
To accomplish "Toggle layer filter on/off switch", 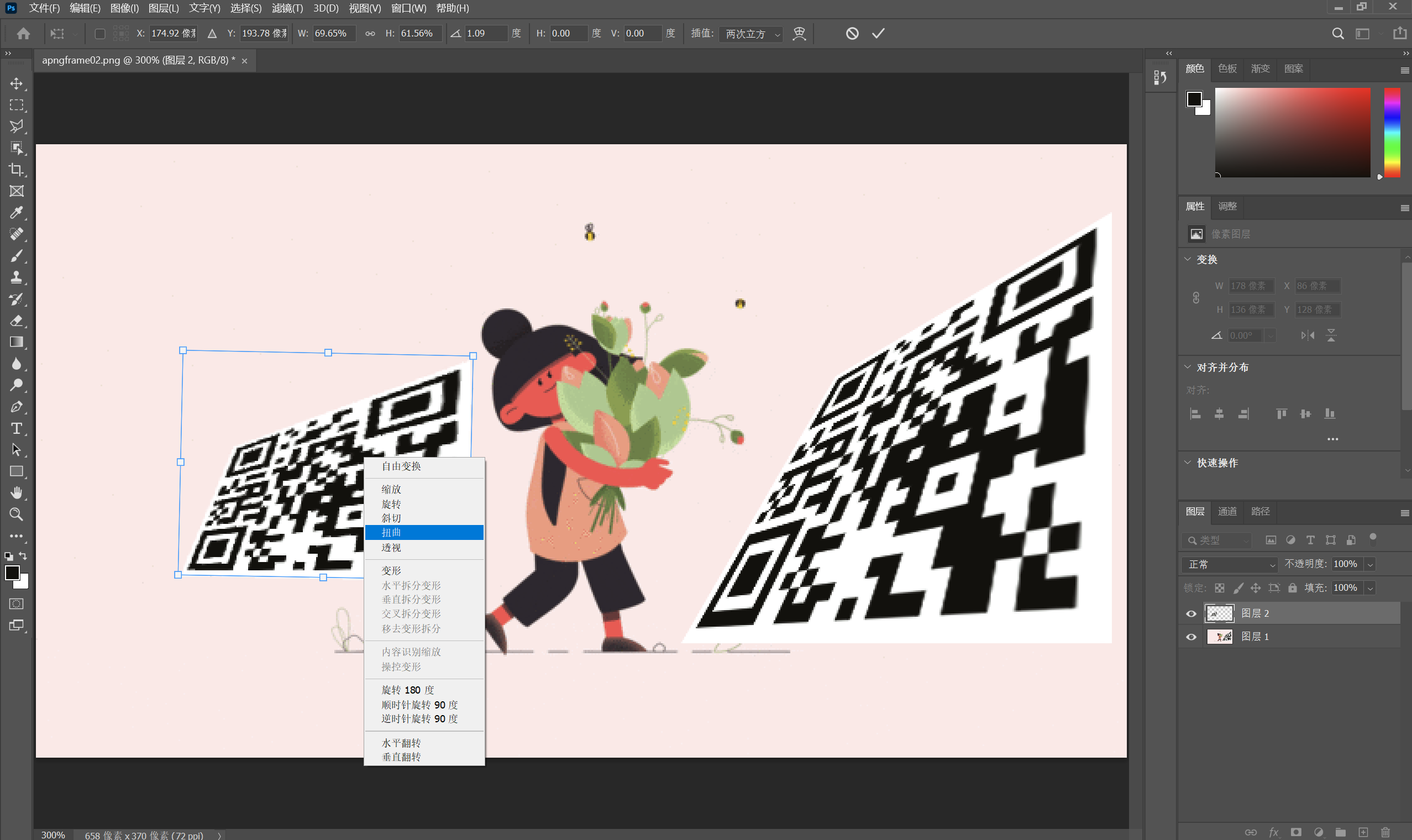I will click(1373, 538).
